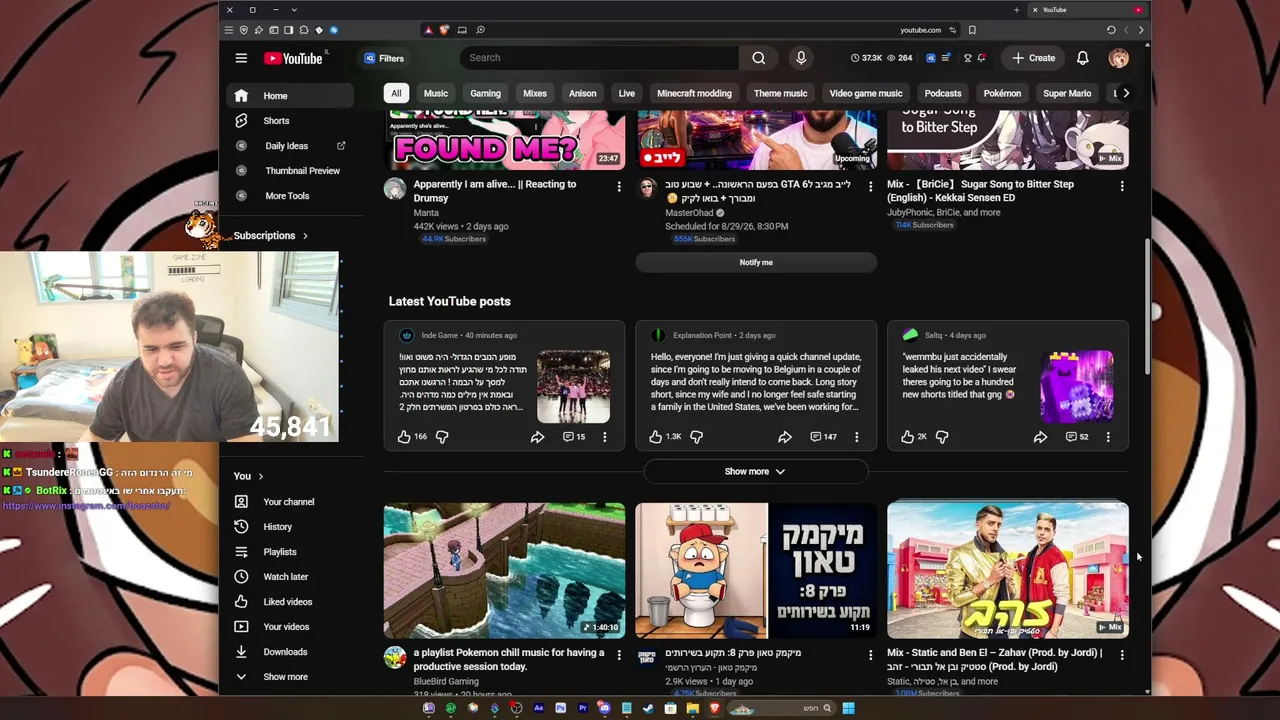This screenshot has width=1280, height=720.
Task: Go to Home in the sidebar
Action: click(x=290, y=96)
